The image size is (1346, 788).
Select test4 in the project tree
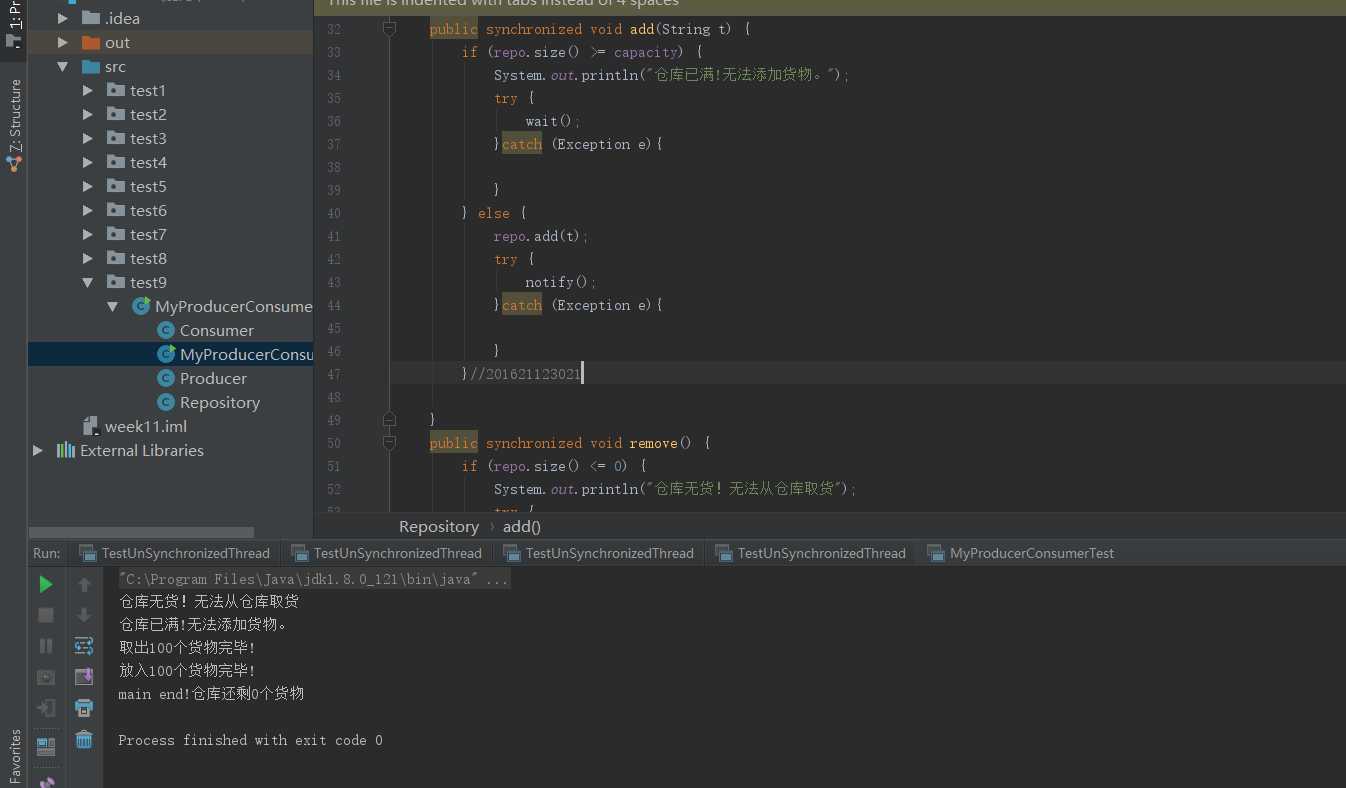click(148, 162)
